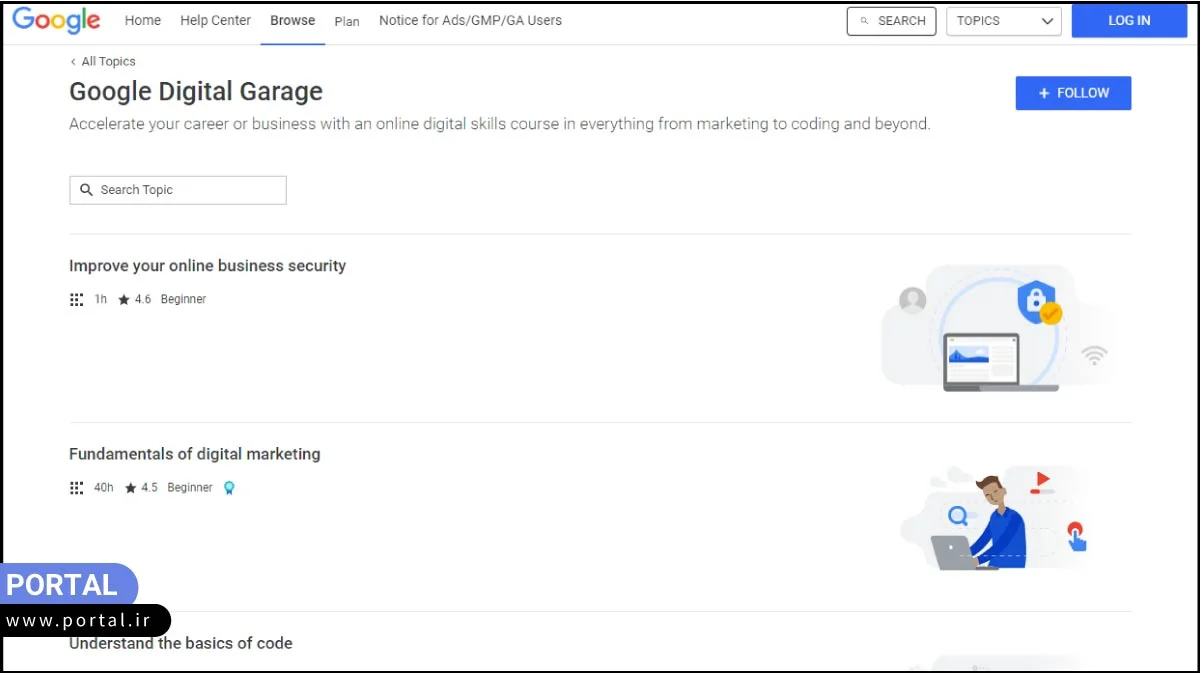Click the back chevron before All Topics
The image size is (1200, 673).
pos(71,61)
